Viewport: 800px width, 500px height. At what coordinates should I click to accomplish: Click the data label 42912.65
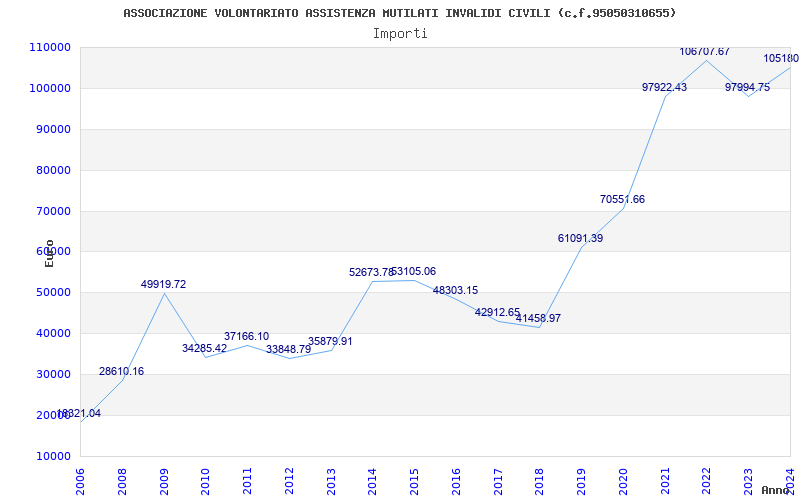497,312
